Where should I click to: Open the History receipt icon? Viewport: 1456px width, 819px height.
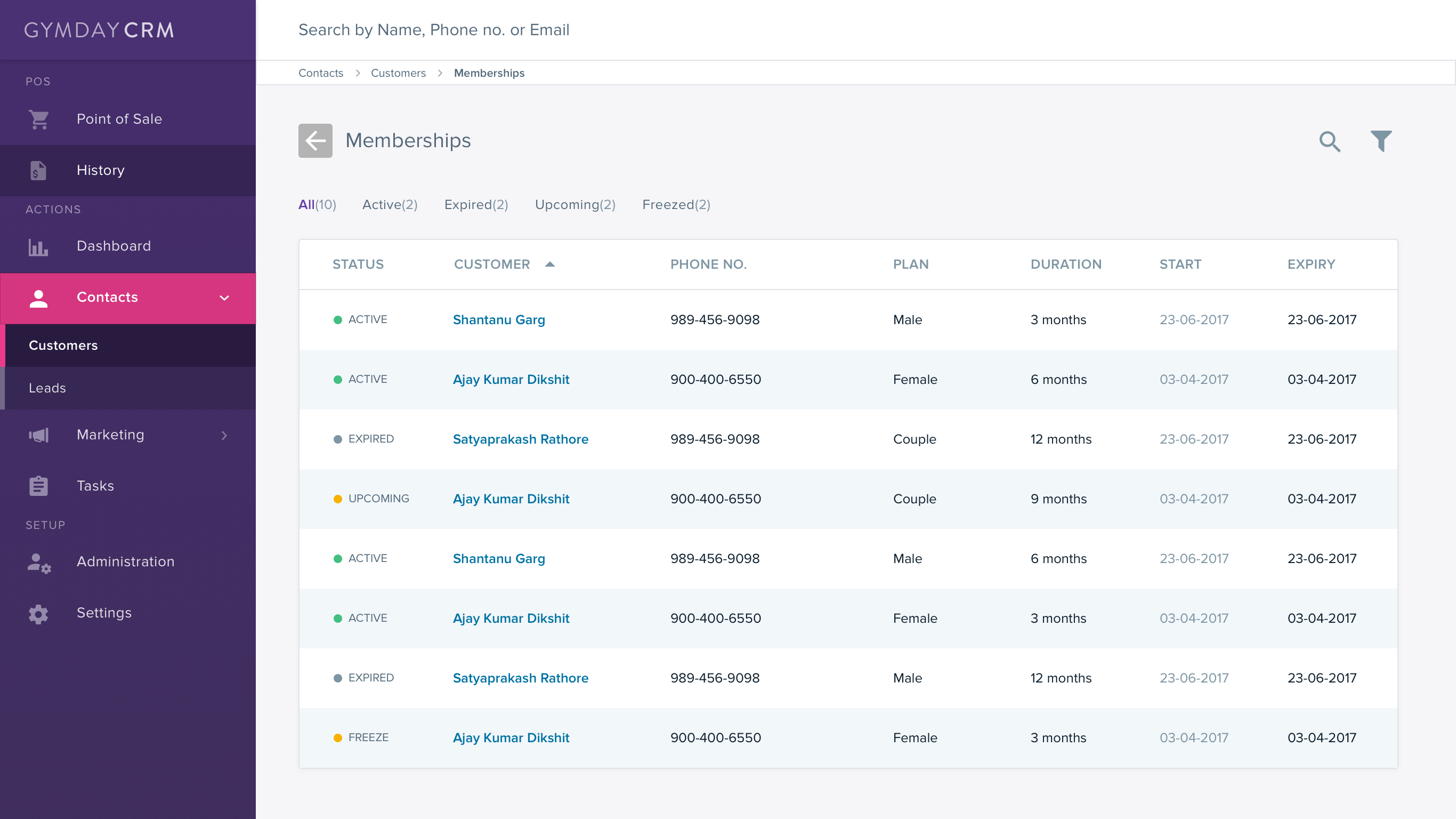pos(38,170)
